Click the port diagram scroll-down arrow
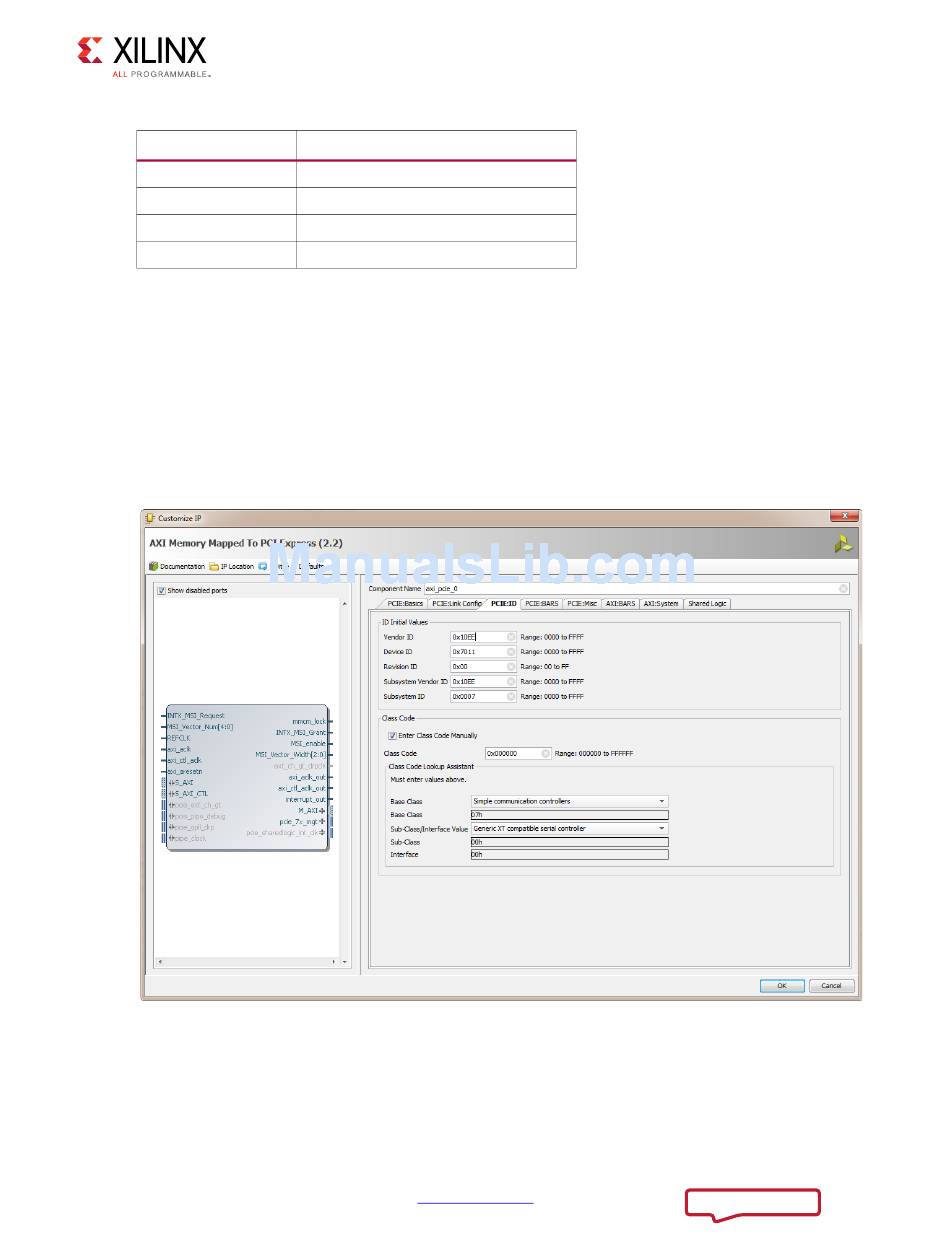The image size is (950, 1237). click(x=346, y=962)
